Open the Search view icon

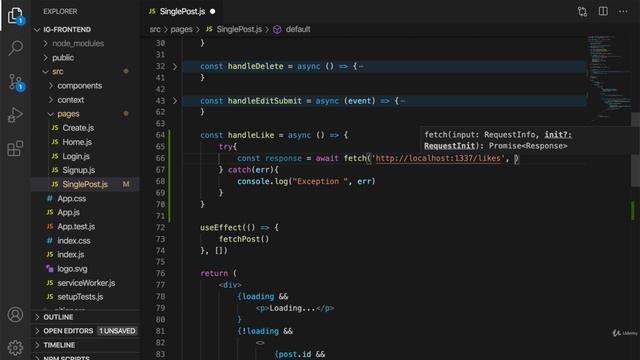pos(16,48)
